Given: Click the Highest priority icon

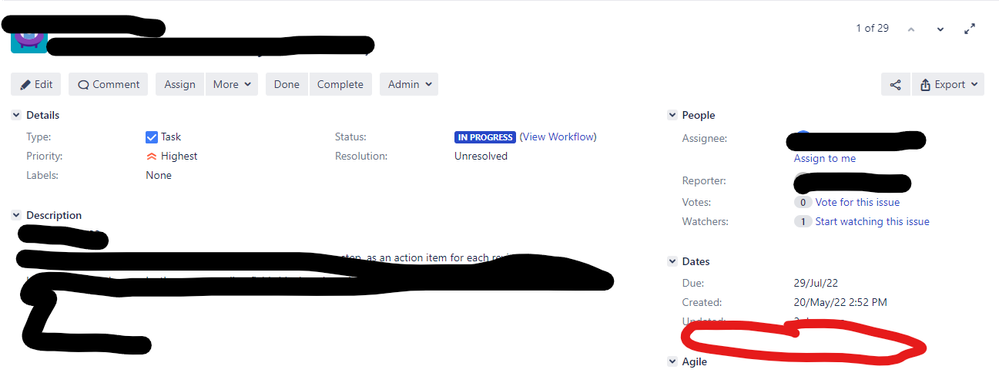Looking at the screenshot, I should pyautogui.click(x=152, y=156).
